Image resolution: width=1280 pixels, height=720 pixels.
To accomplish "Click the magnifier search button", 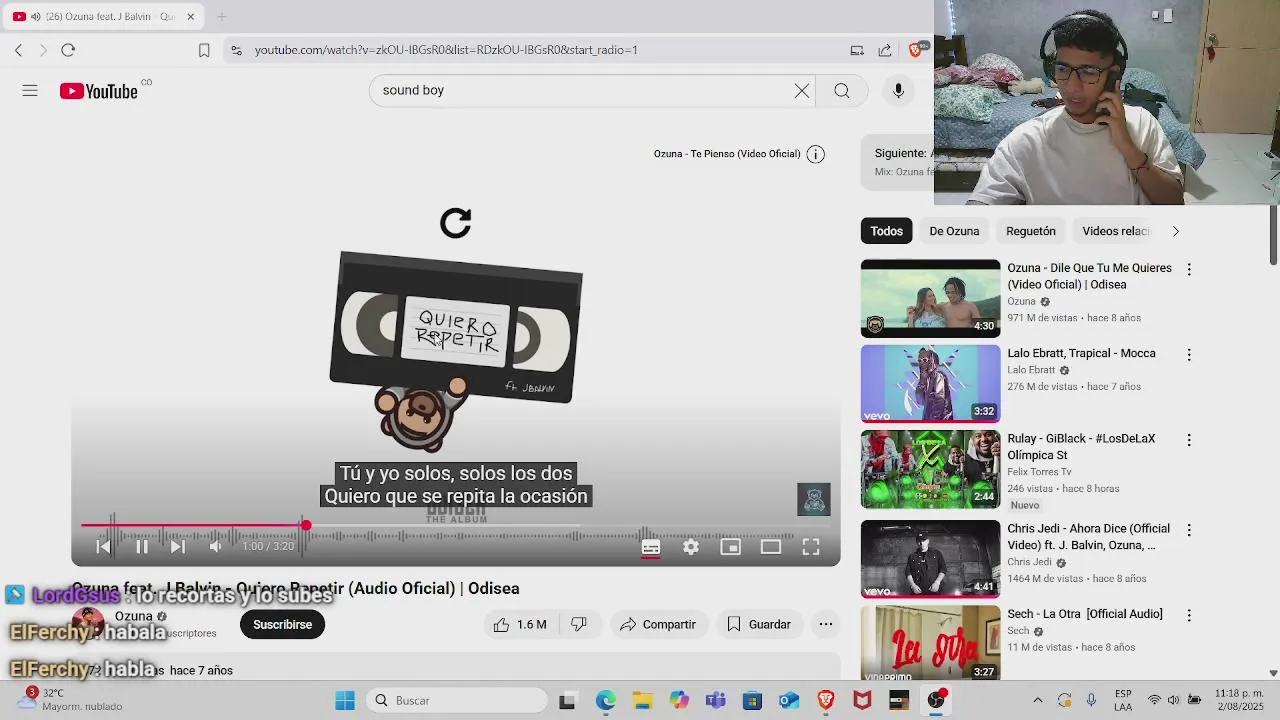I will pyautogui.click(x=842, y=91).
